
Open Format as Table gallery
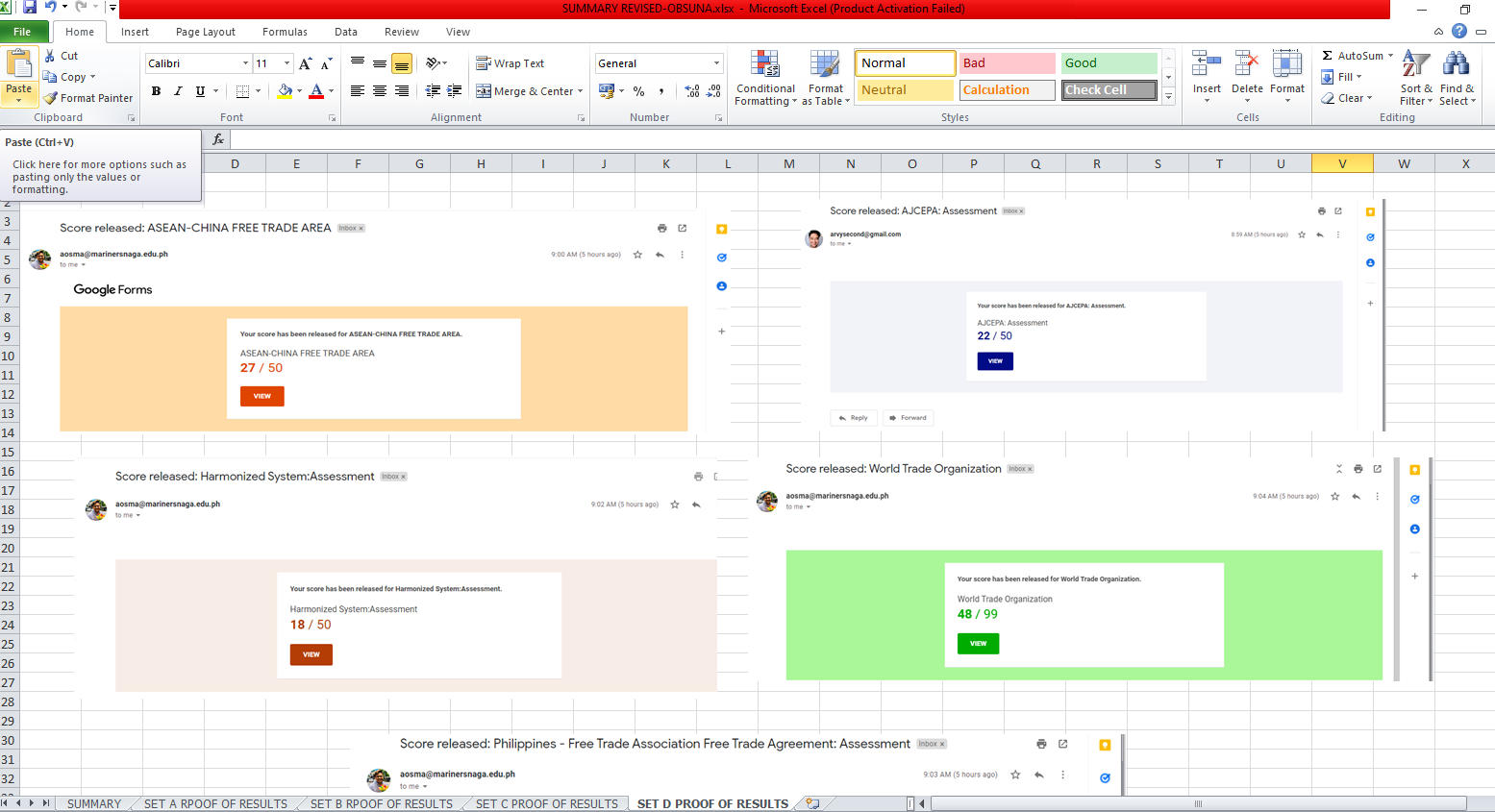point(826,78)
